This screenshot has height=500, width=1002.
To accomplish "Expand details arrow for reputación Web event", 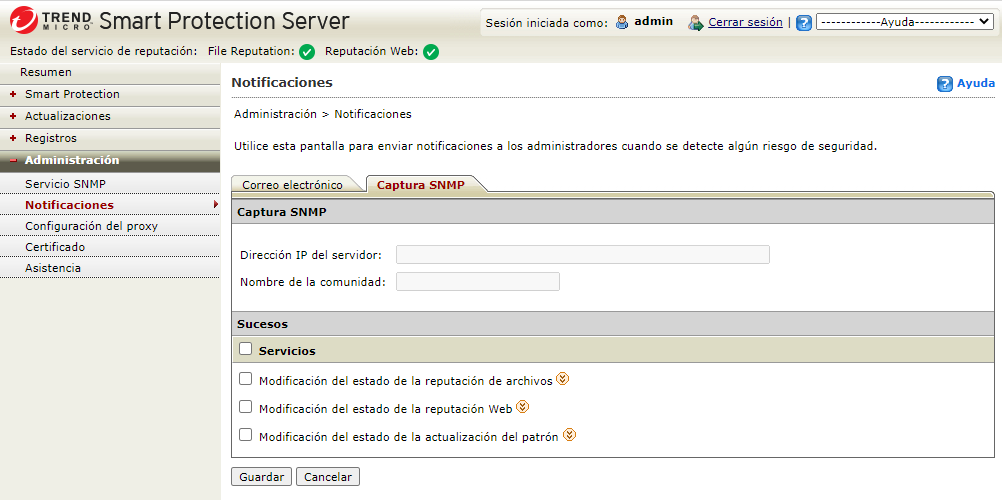I will click(x=522, y=407).
